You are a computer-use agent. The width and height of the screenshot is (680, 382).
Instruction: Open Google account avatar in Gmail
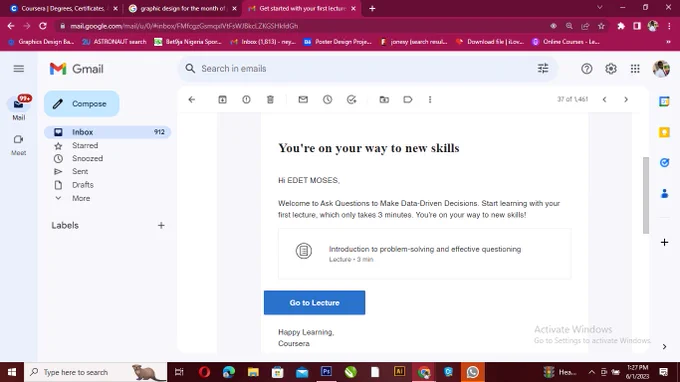(x=661, y=69)
